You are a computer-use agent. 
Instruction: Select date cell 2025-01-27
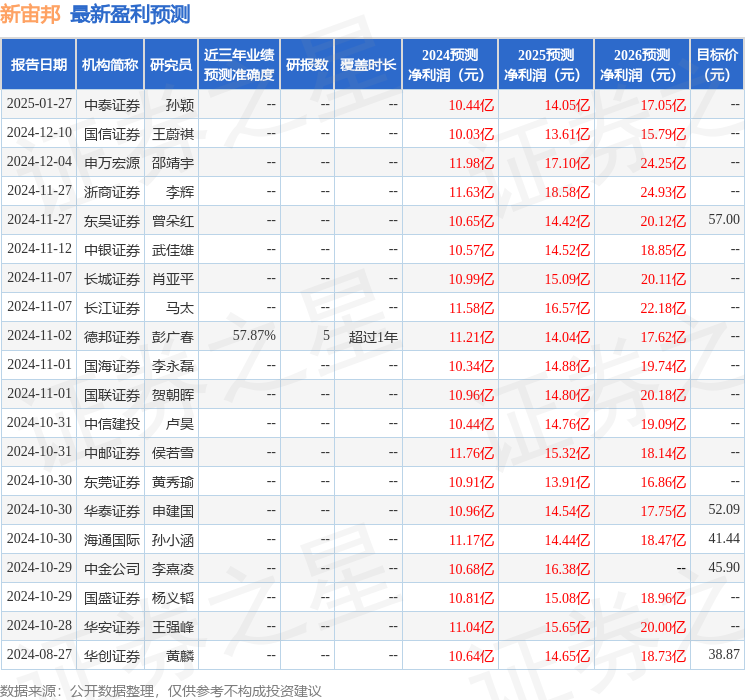point(39,104)
